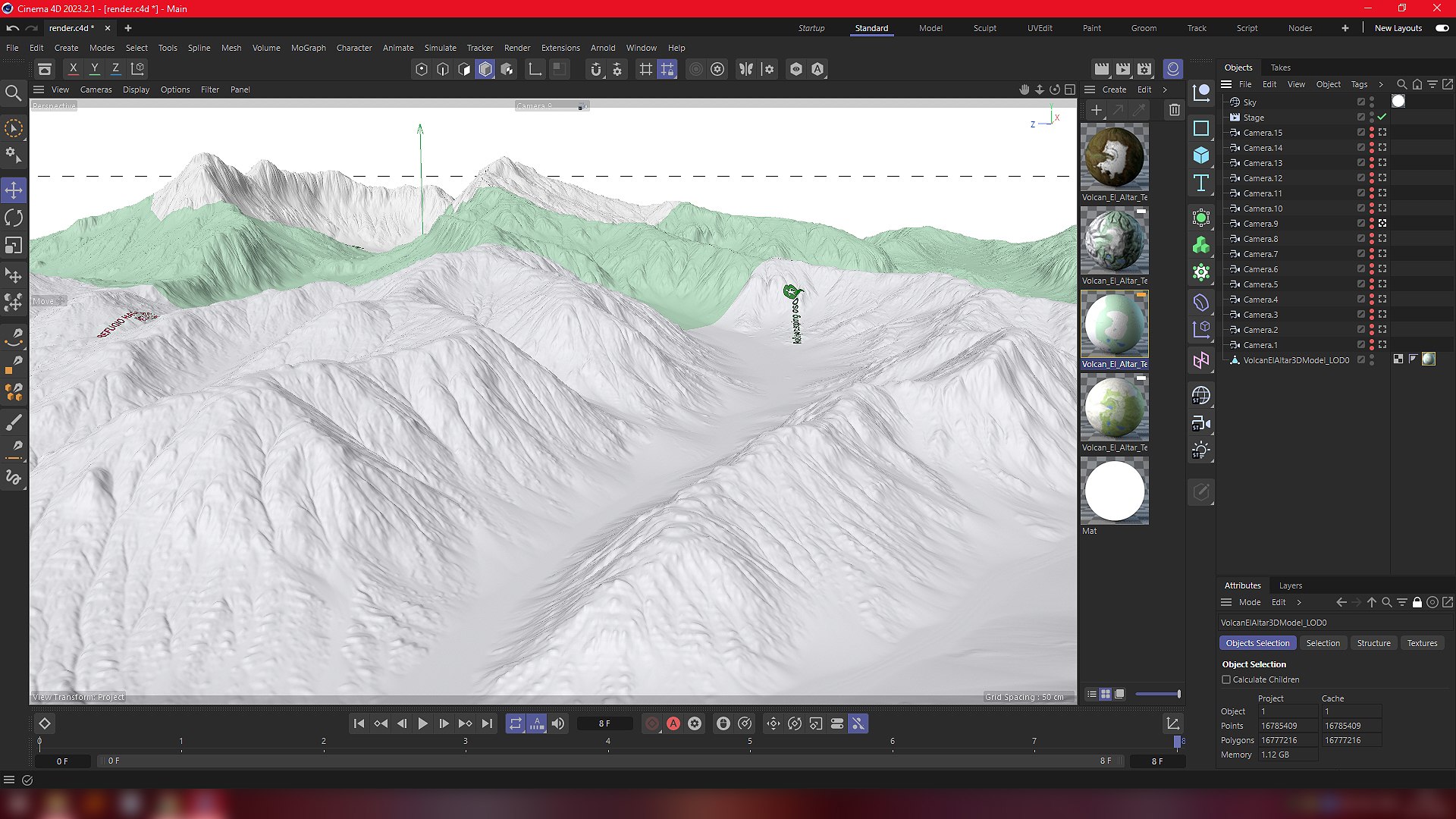Open the viewport hamburger menu
The image size is (1456, 819).
click(x=39, y=90)
